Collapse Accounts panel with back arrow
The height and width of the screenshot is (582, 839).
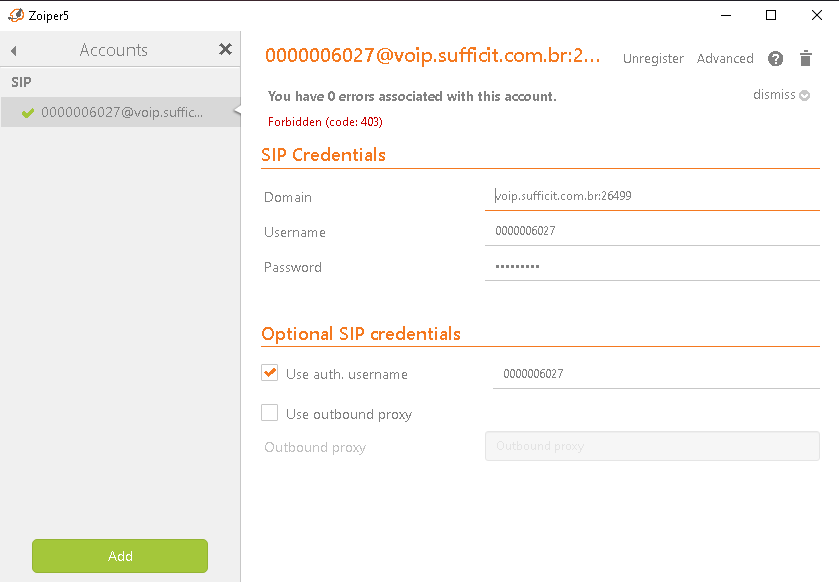coord(14,50)
